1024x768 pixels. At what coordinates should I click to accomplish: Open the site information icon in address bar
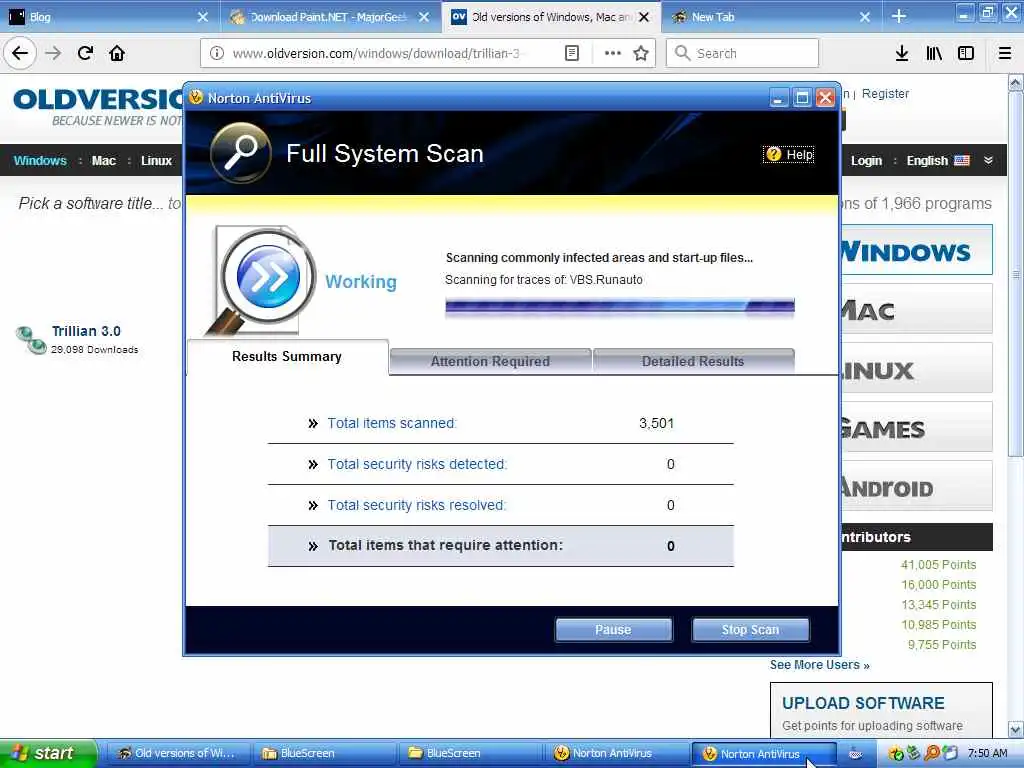click(x=217, y=53)
